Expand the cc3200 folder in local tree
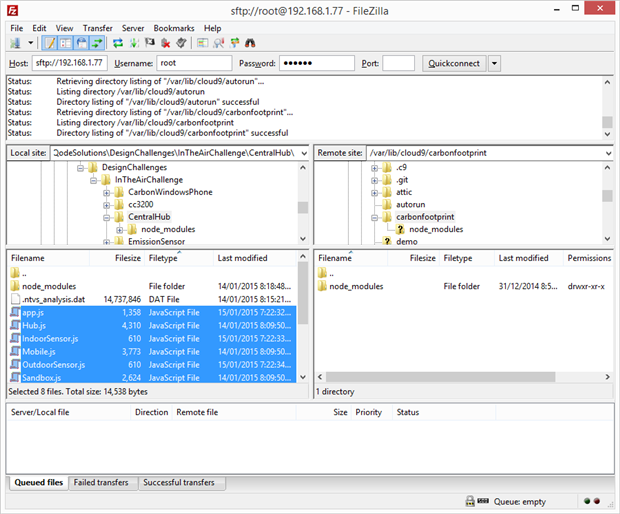The image size is (620, 514). tap(106, 204)
